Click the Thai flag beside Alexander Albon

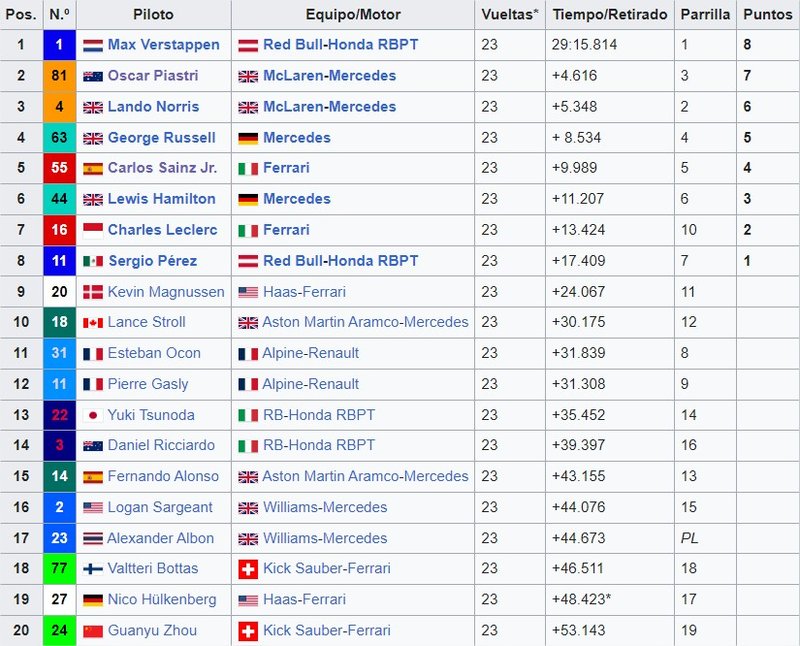click(x=93, y=539)
